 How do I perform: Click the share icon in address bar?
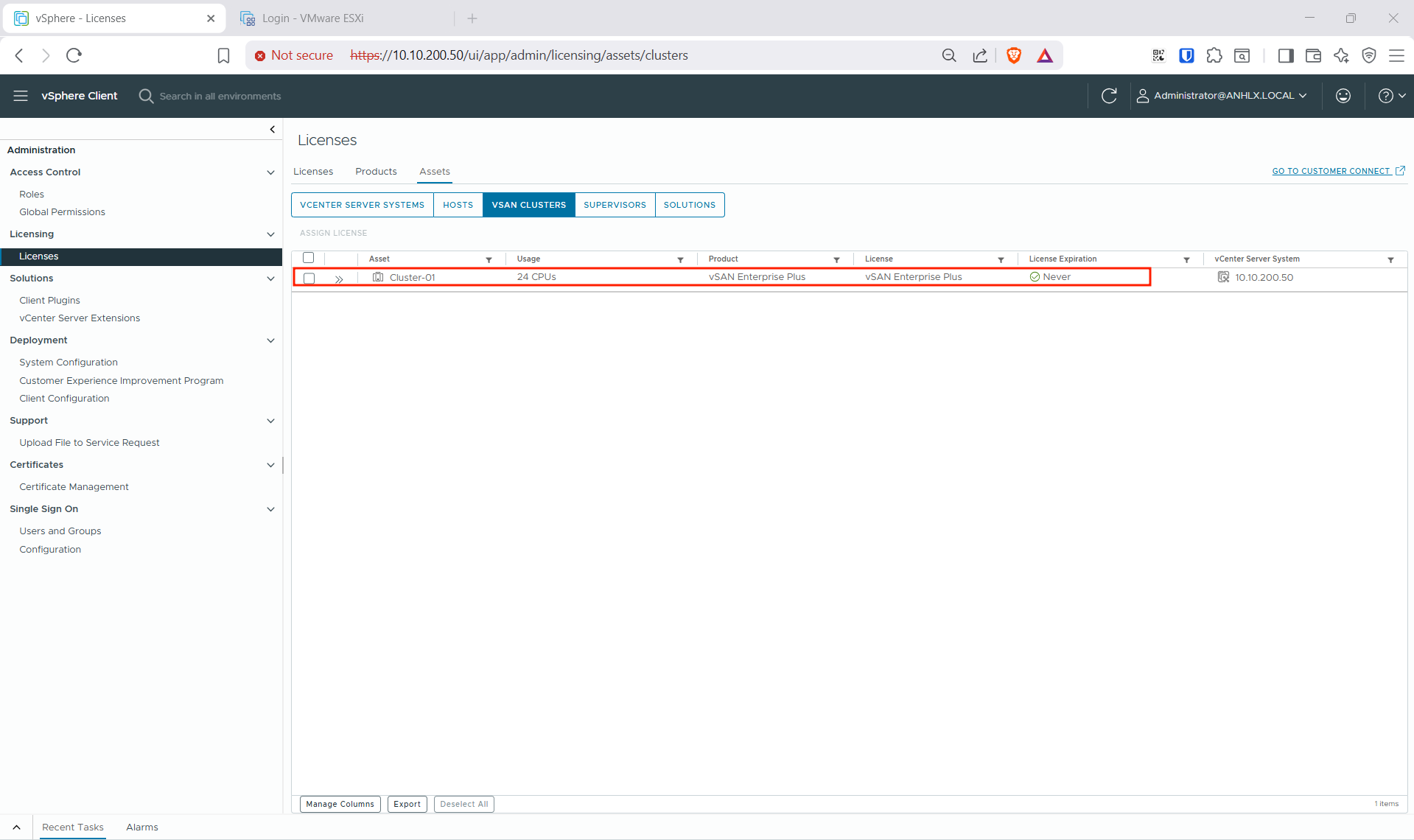[980, 55]
